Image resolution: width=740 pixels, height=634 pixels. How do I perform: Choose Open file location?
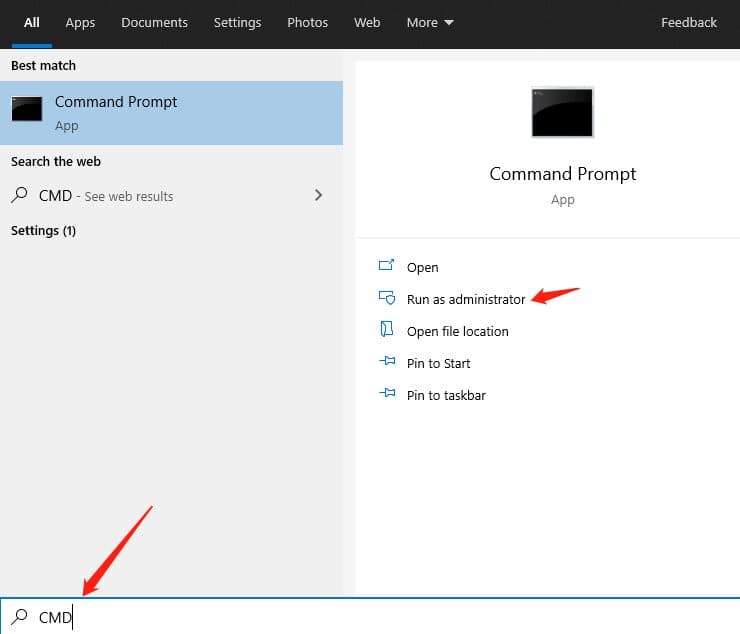(458, 331)
